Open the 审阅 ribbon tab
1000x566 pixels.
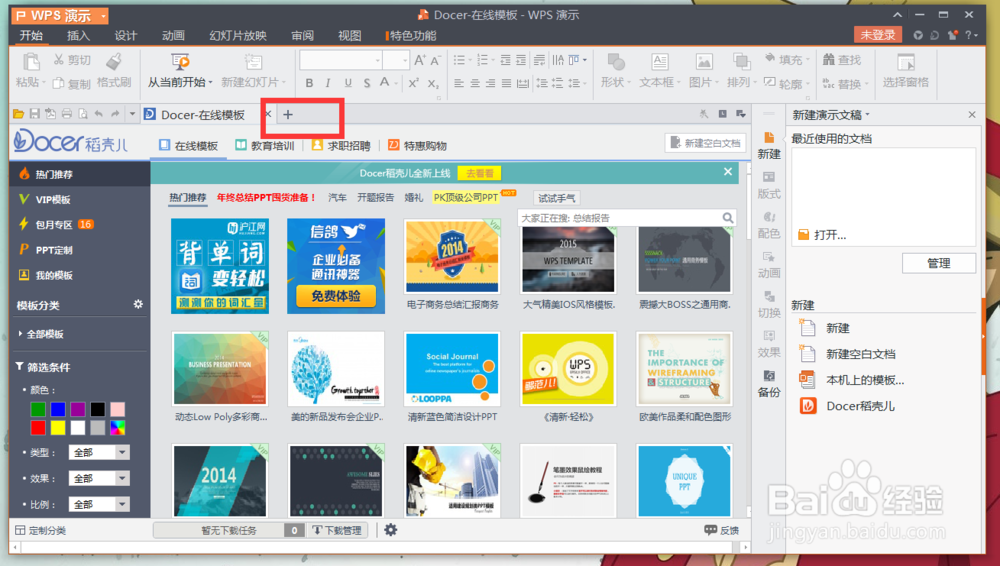(x=302, y=36)
